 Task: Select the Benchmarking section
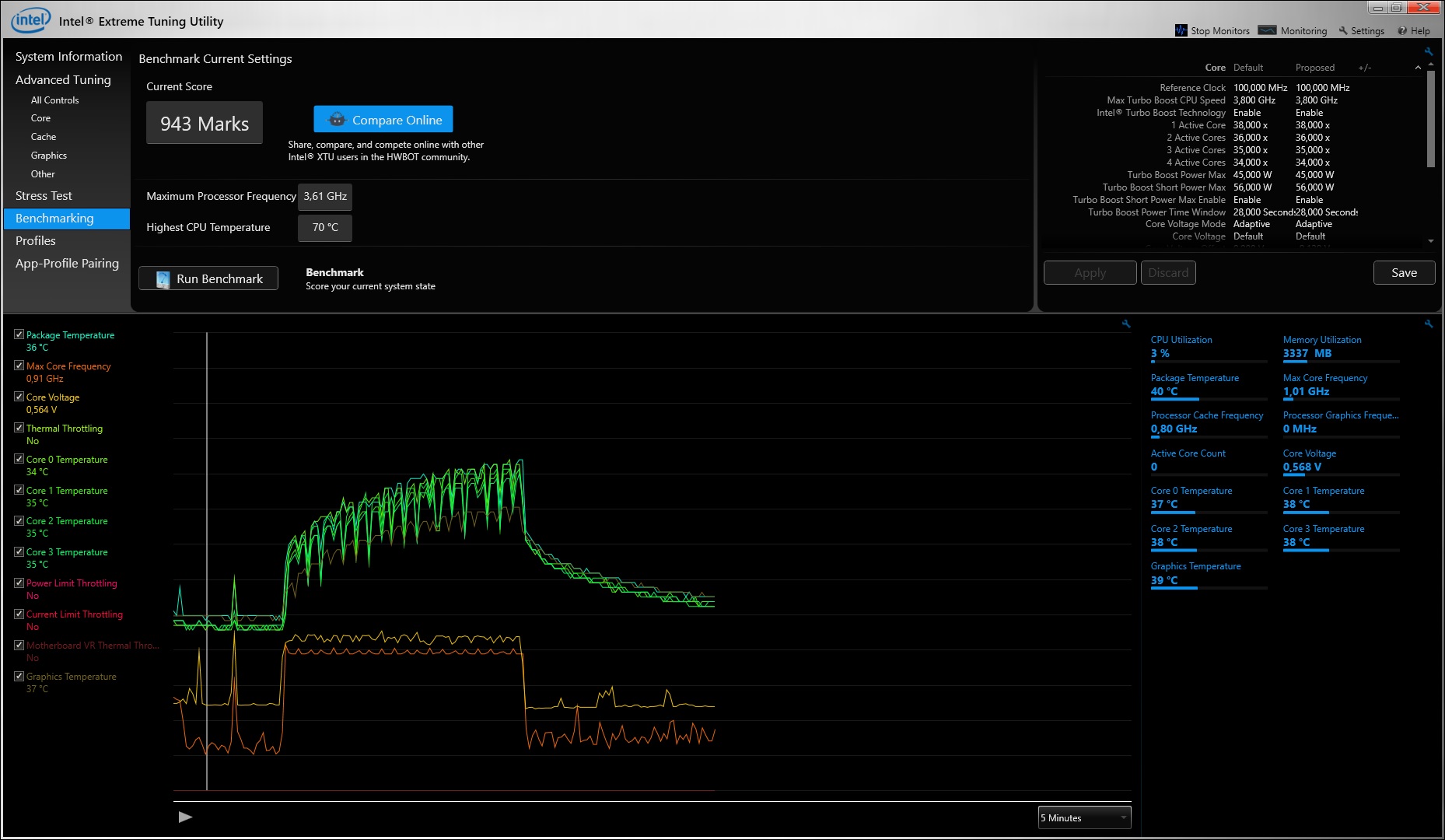tap(67, 219)
